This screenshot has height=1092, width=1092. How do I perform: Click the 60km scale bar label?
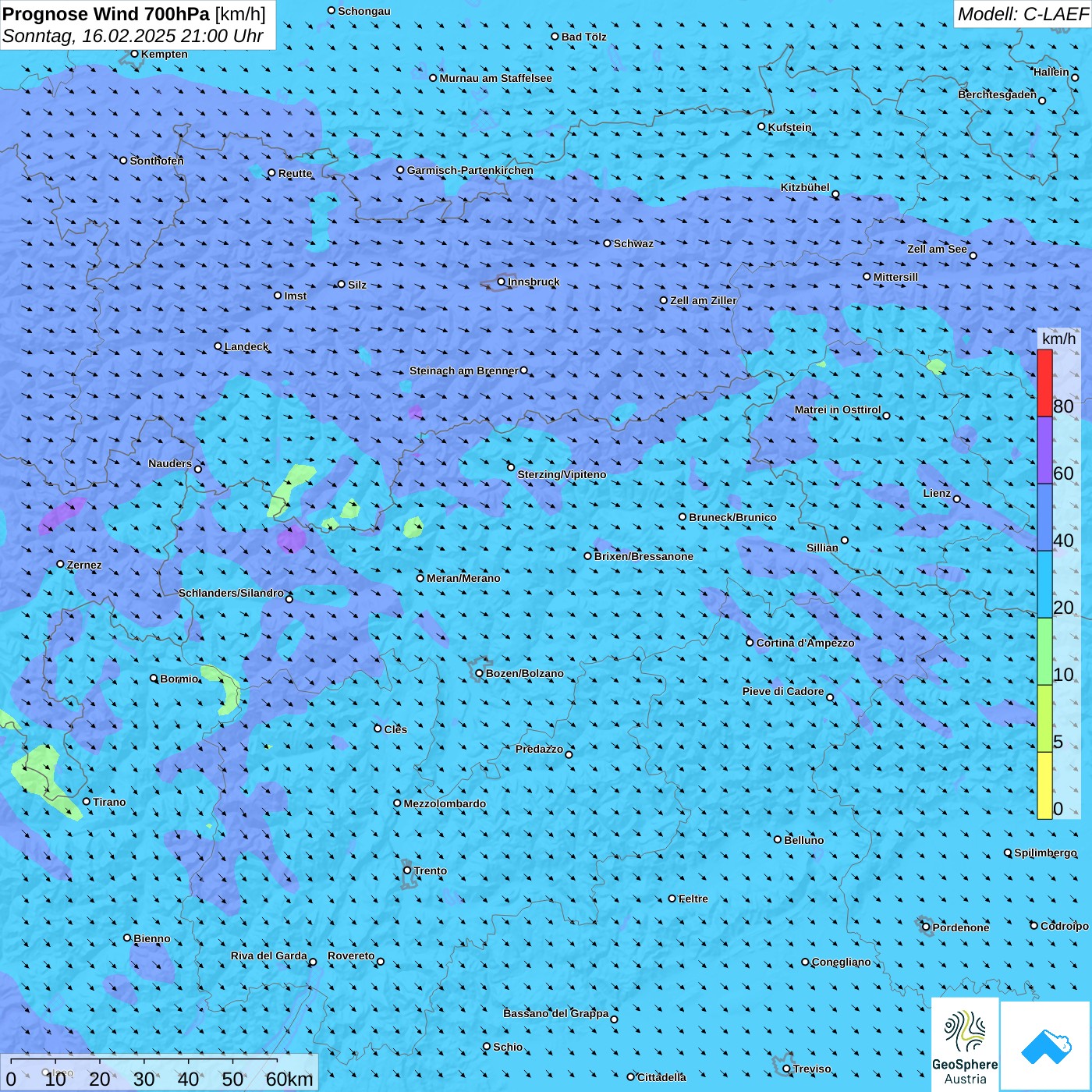(x=289, y=1079)
